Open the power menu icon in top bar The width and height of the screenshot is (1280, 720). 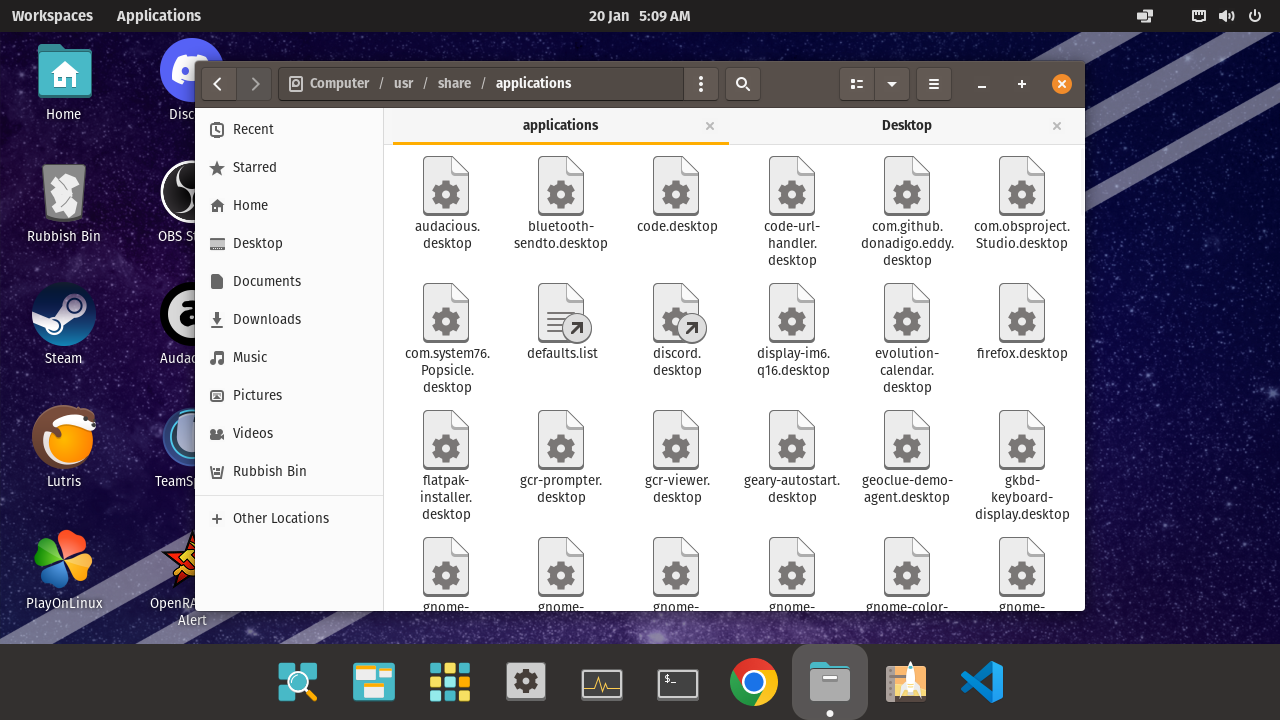click(x=1254, y=16)
